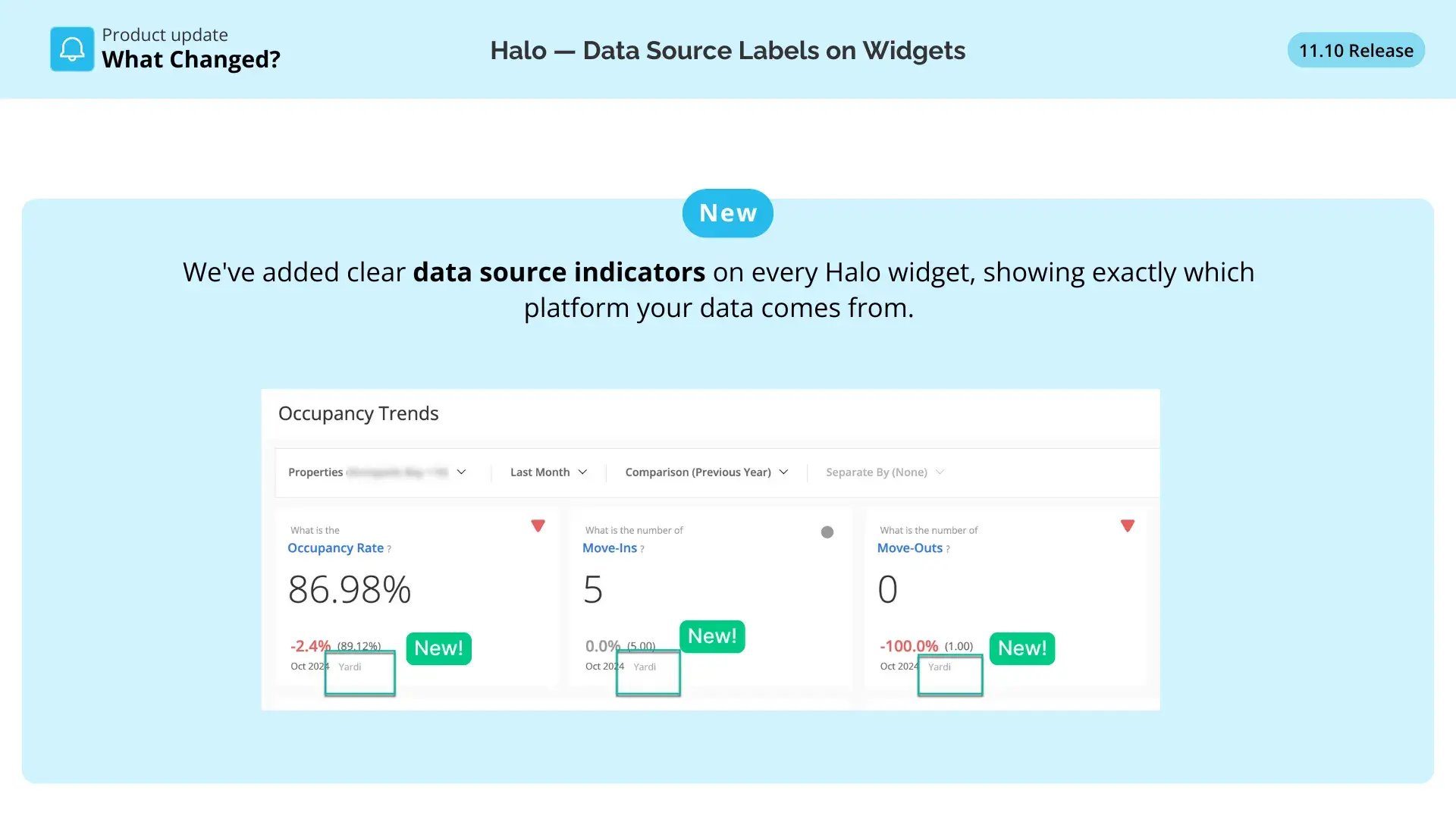Viewport: 1456px width, 819px height.
Task: Click red down-triangle on Occupancy Rate card
Action: coord(538,526)
